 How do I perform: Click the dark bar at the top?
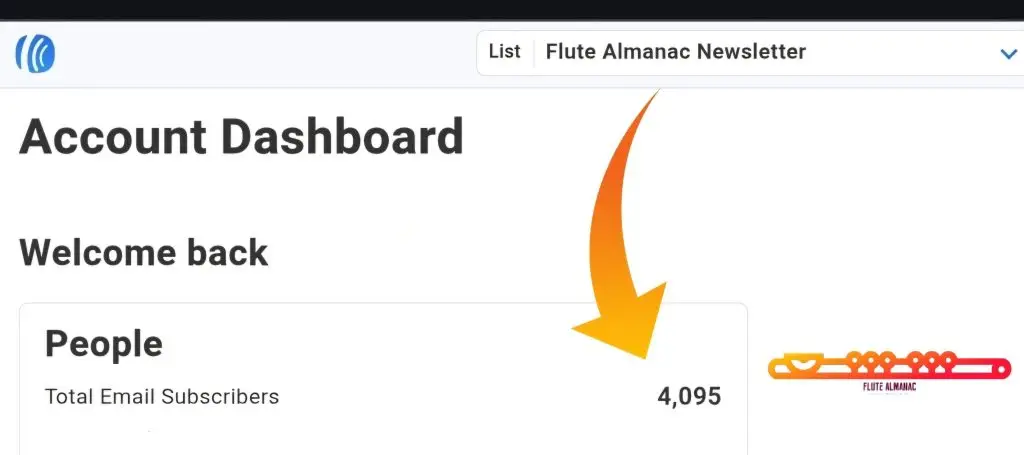pos(512,10)
